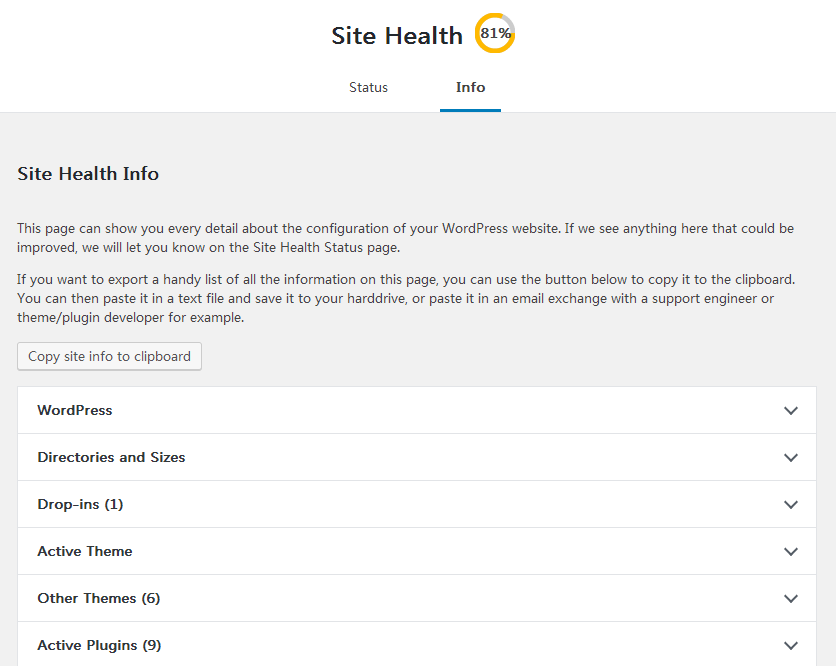
Task: Show the Other Themes (6) label
Action: coord(99,599)
